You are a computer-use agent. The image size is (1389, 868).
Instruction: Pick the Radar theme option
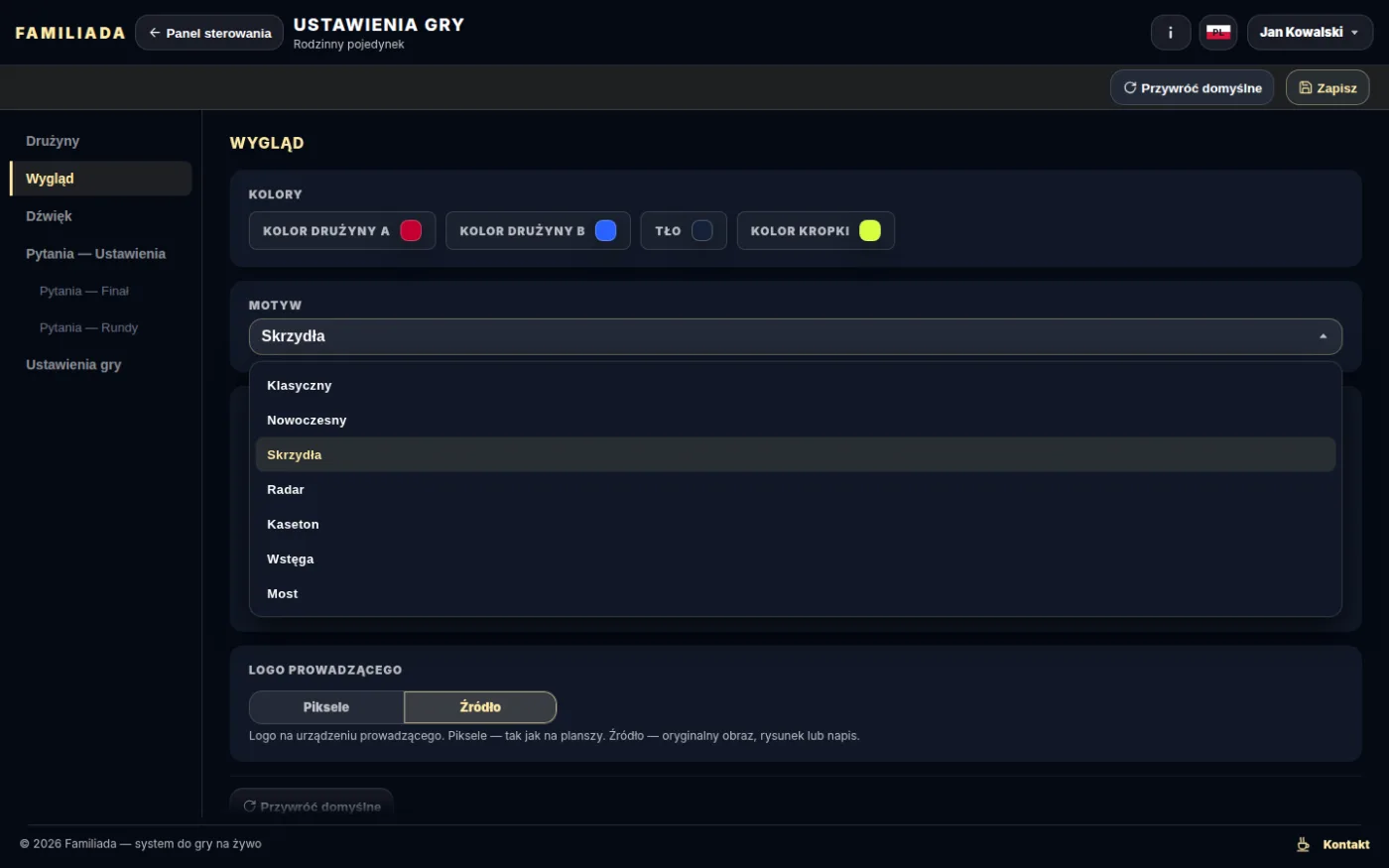[795, 489]
